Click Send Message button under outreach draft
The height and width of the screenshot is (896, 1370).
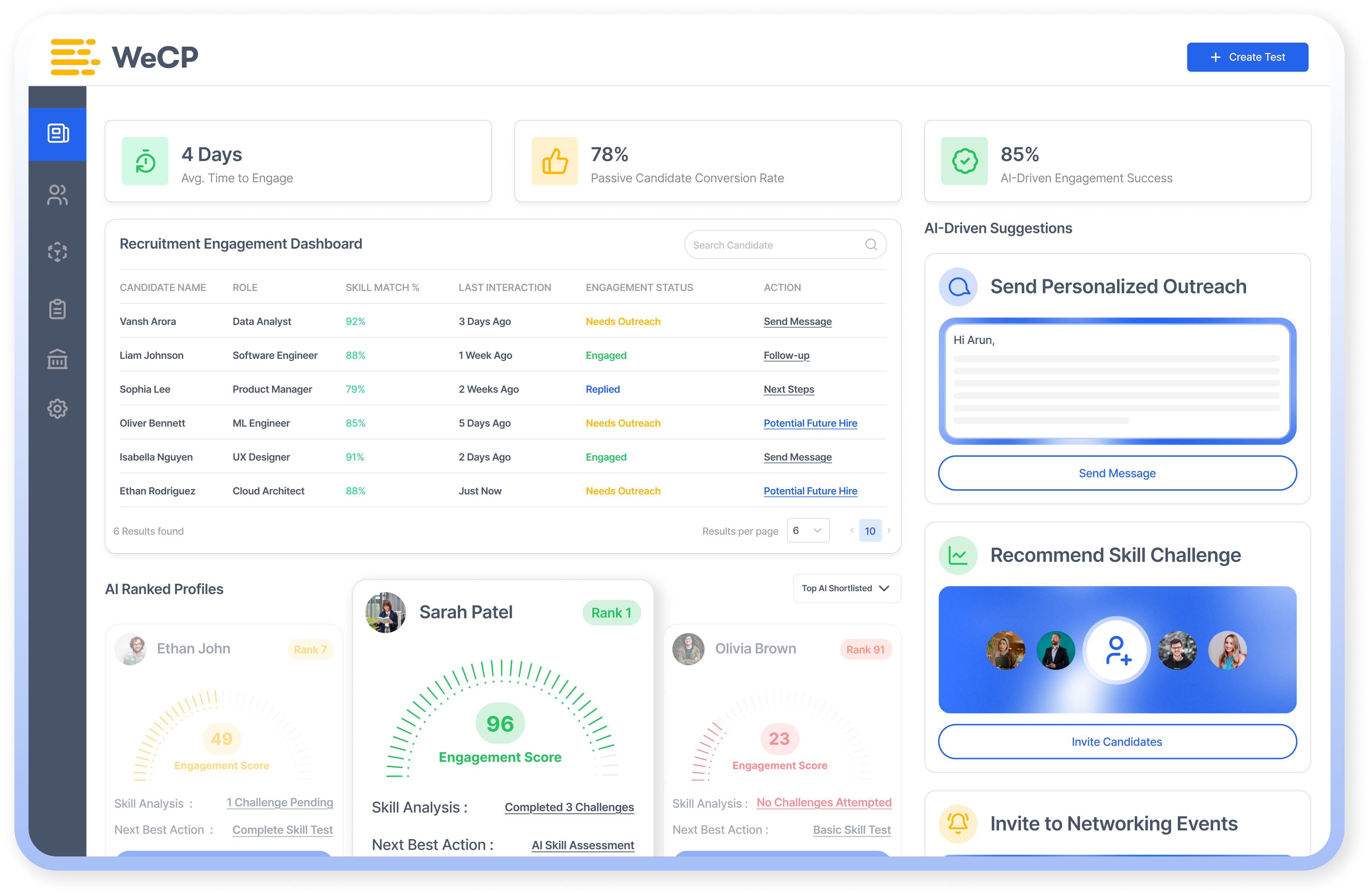[1117, 473]
